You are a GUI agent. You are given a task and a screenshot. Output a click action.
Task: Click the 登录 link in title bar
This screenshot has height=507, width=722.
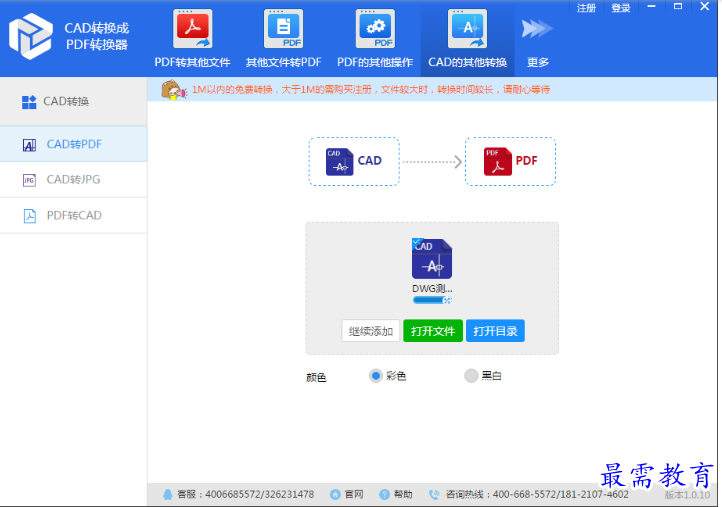[621, 8]
